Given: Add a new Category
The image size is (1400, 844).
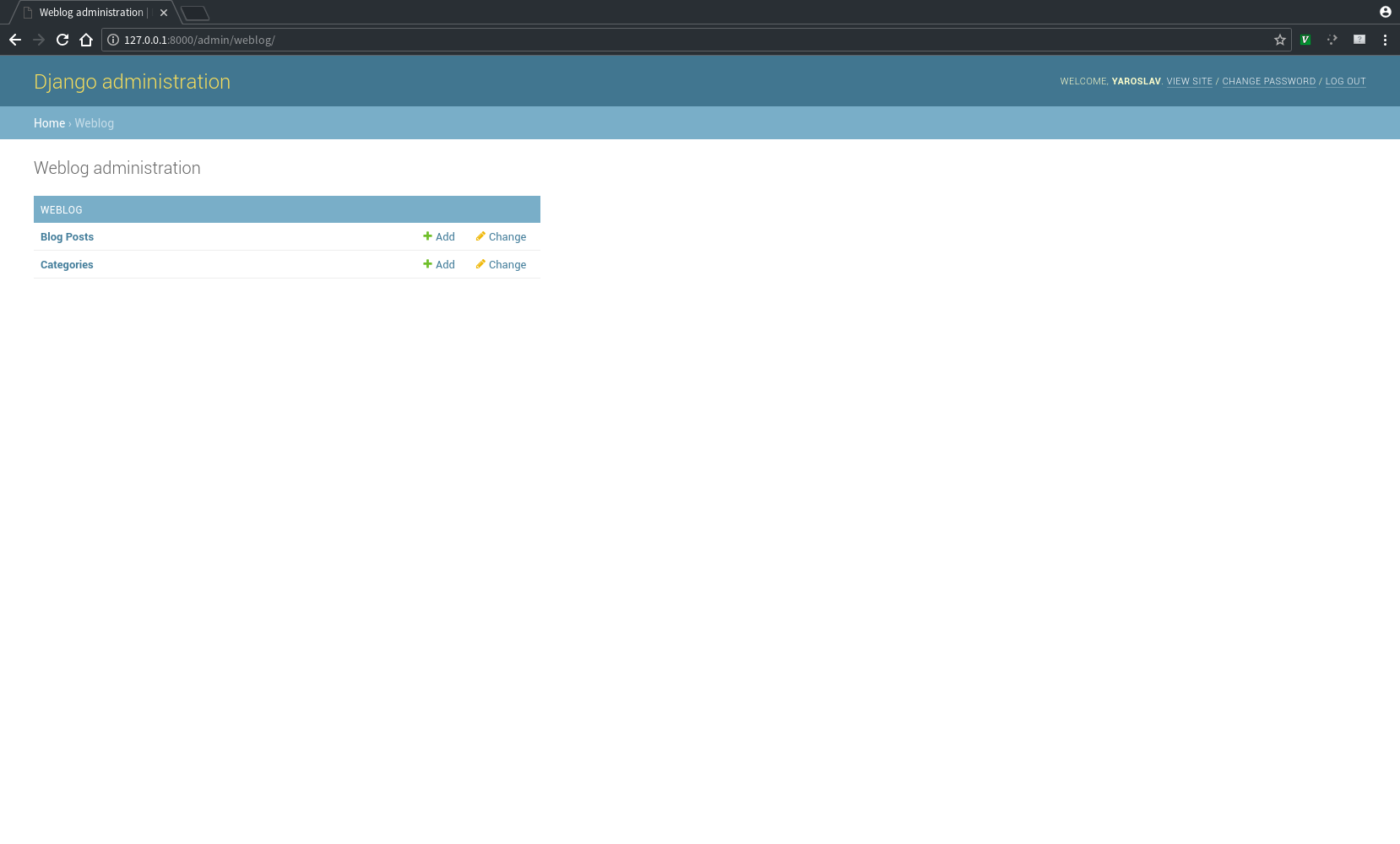Looking at the screenshot, I should click(x=439, y=265).
